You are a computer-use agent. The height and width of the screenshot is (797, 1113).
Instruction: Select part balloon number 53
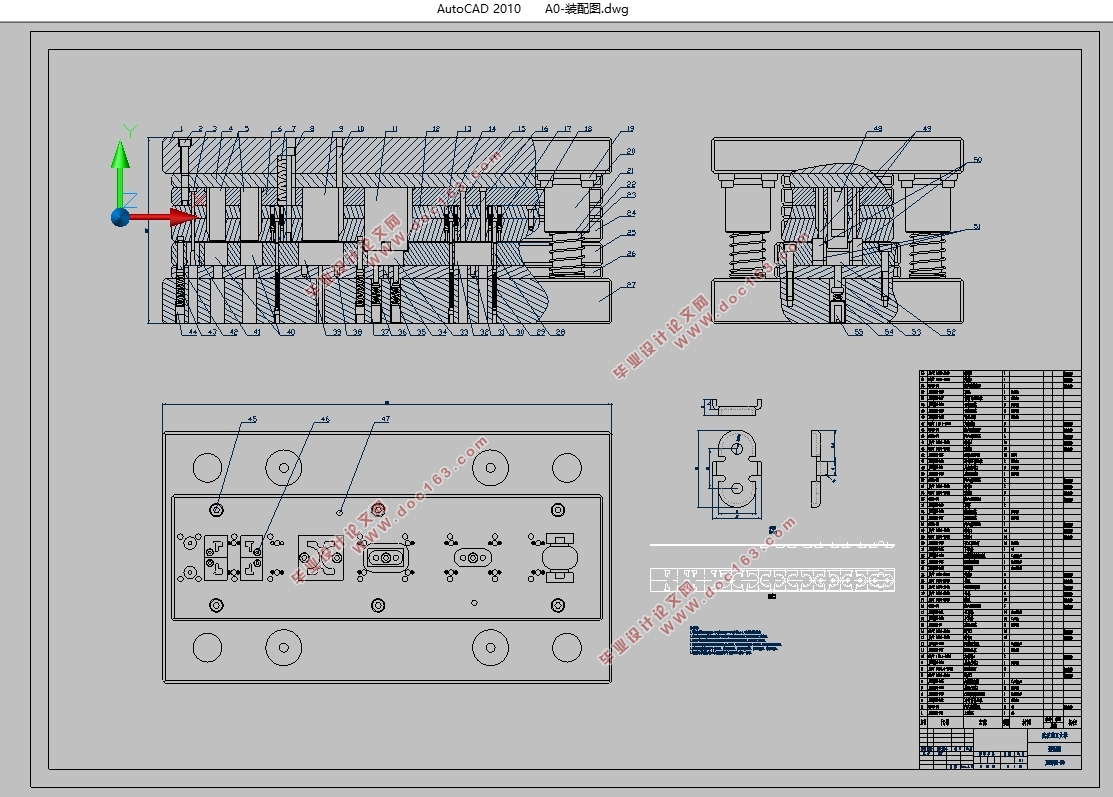point(916,332)
